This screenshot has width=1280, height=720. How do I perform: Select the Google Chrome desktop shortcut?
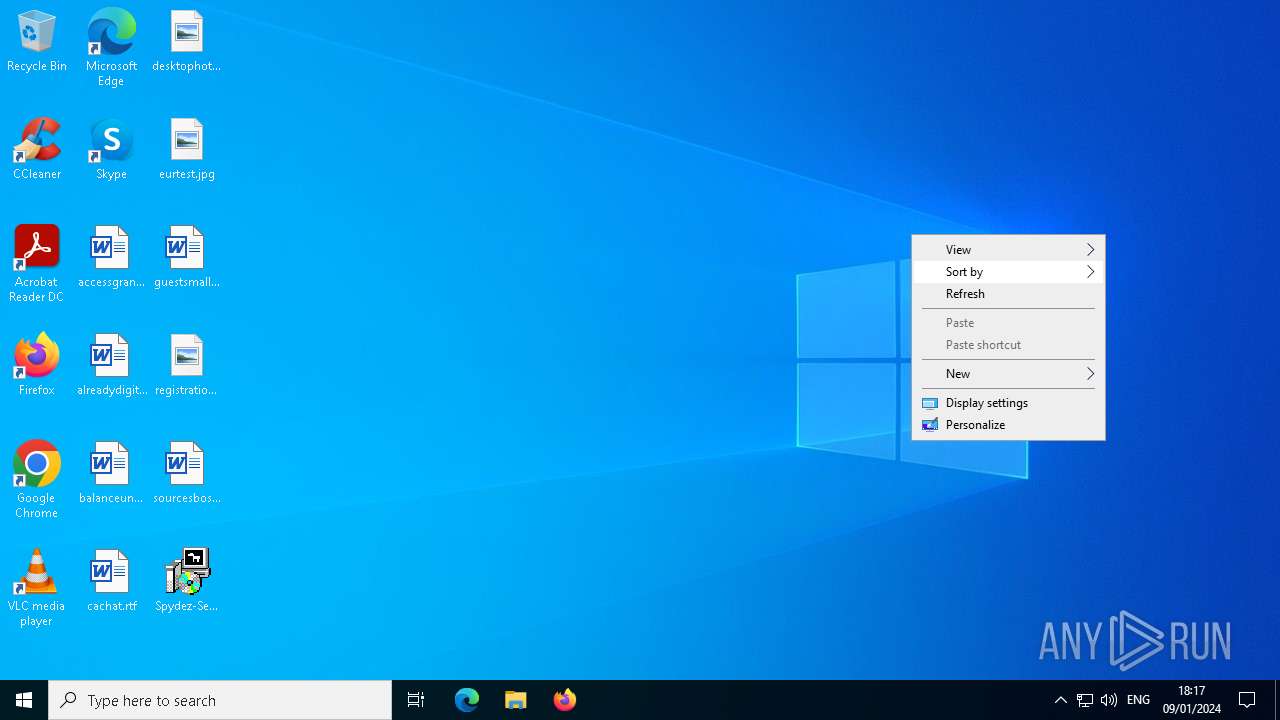pyautogui.click(x=37, y=480)
